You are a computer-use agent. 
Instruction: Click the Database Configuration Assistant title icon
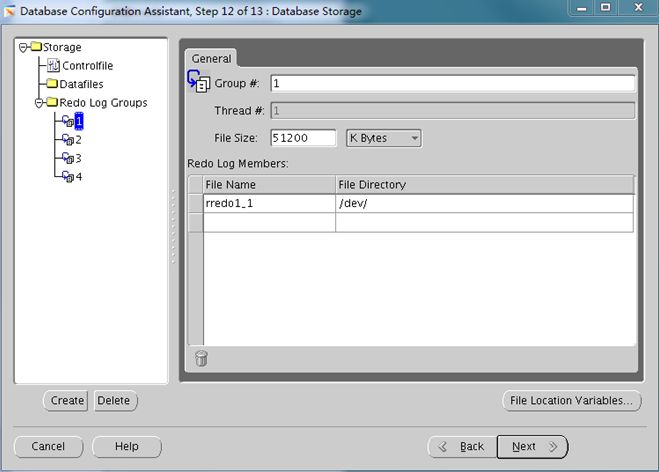coord(9,11)
